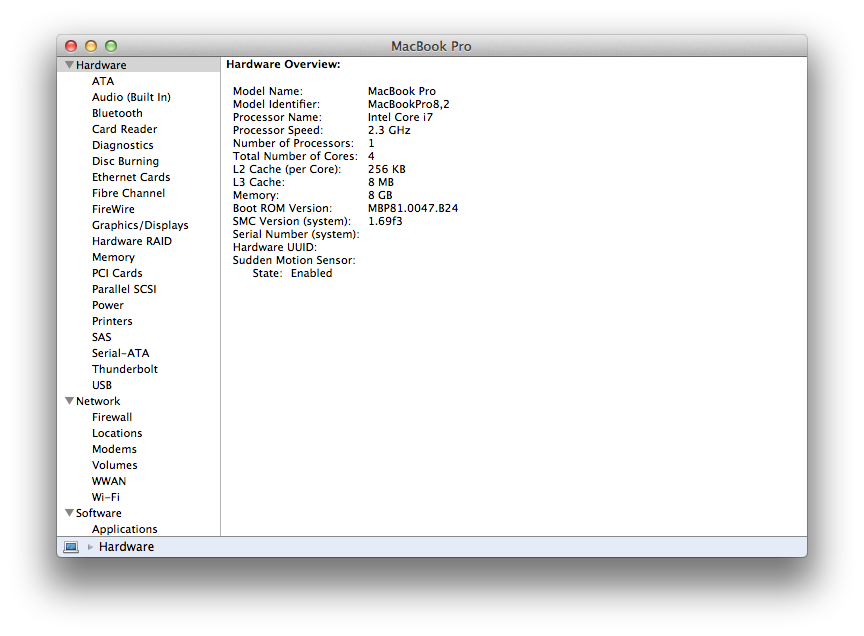Click processor speed value 2.3 GHz
This screenshot has width=864, height=636.
(x=389, y=130)
